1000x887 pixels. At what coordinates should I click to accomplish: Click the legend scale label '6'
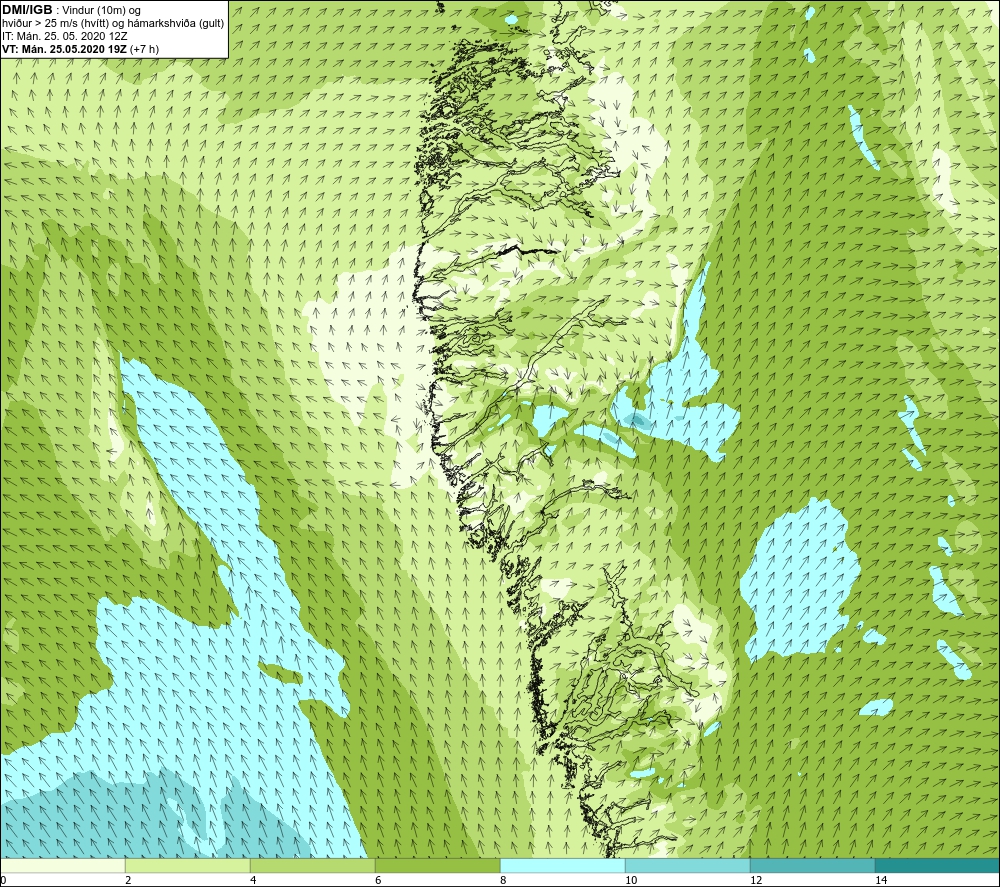(378, 880)
